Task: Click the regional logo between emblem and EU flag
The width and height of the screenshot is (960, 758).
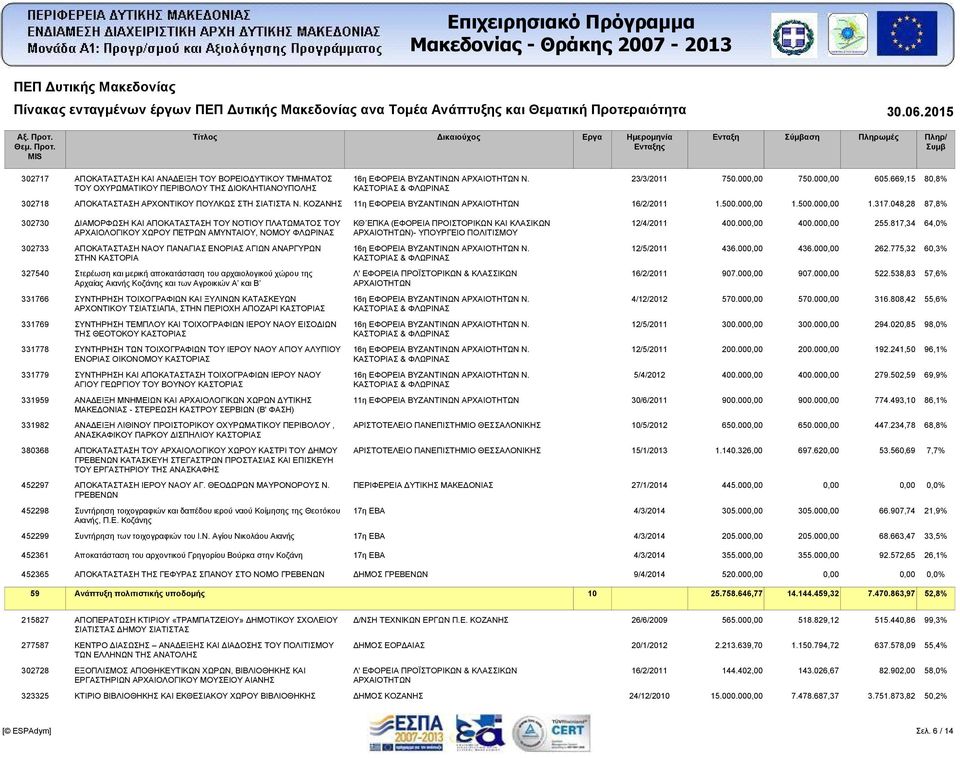Action: [x=847, y=34]
